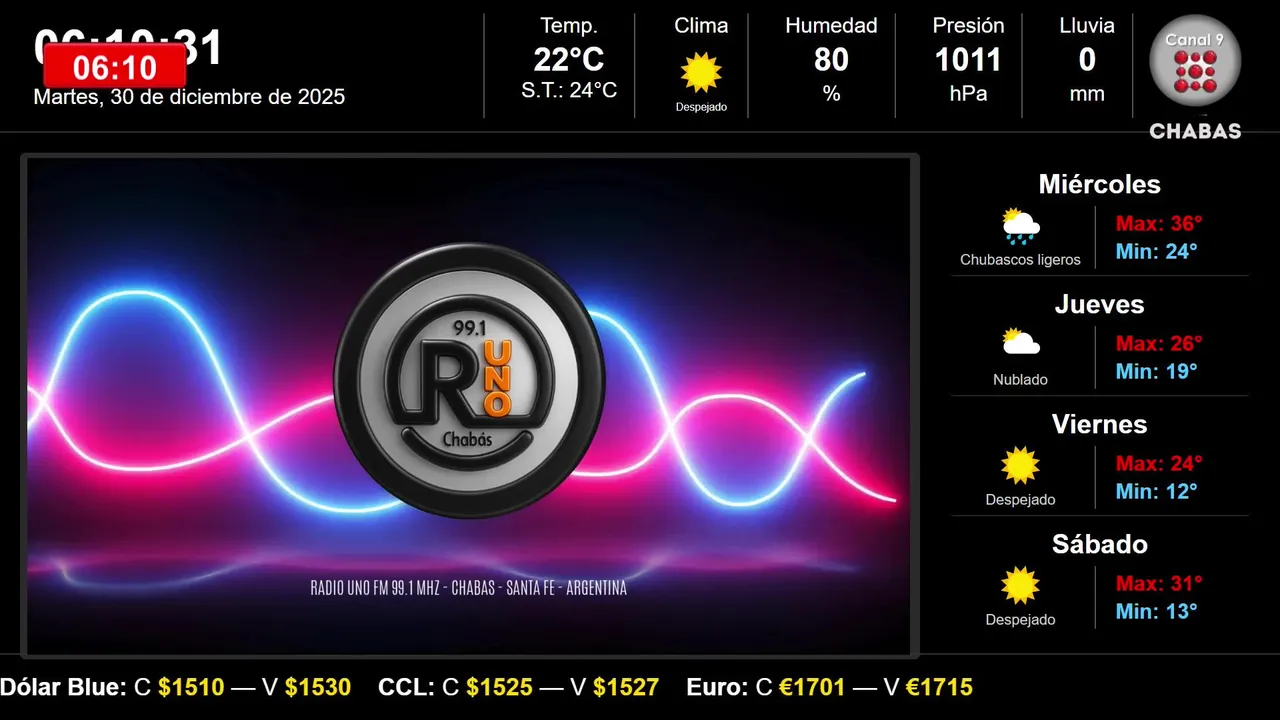
Task: Click the Miércoles light showers weather icon
Action: pos(1021,227)
